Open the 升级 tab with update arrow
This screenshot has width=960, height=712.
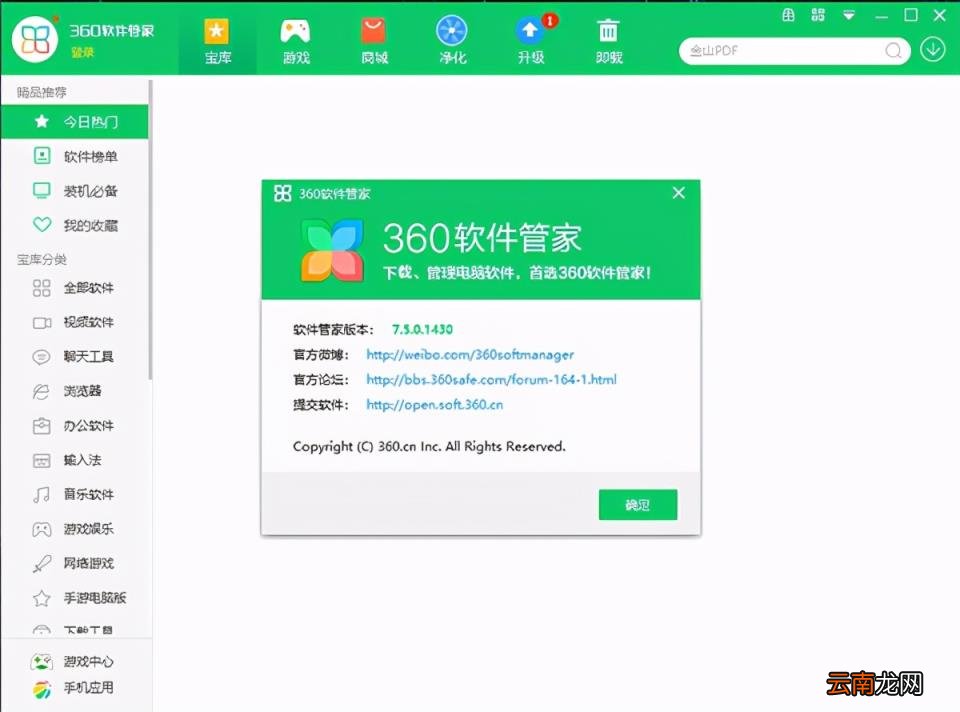531,42
